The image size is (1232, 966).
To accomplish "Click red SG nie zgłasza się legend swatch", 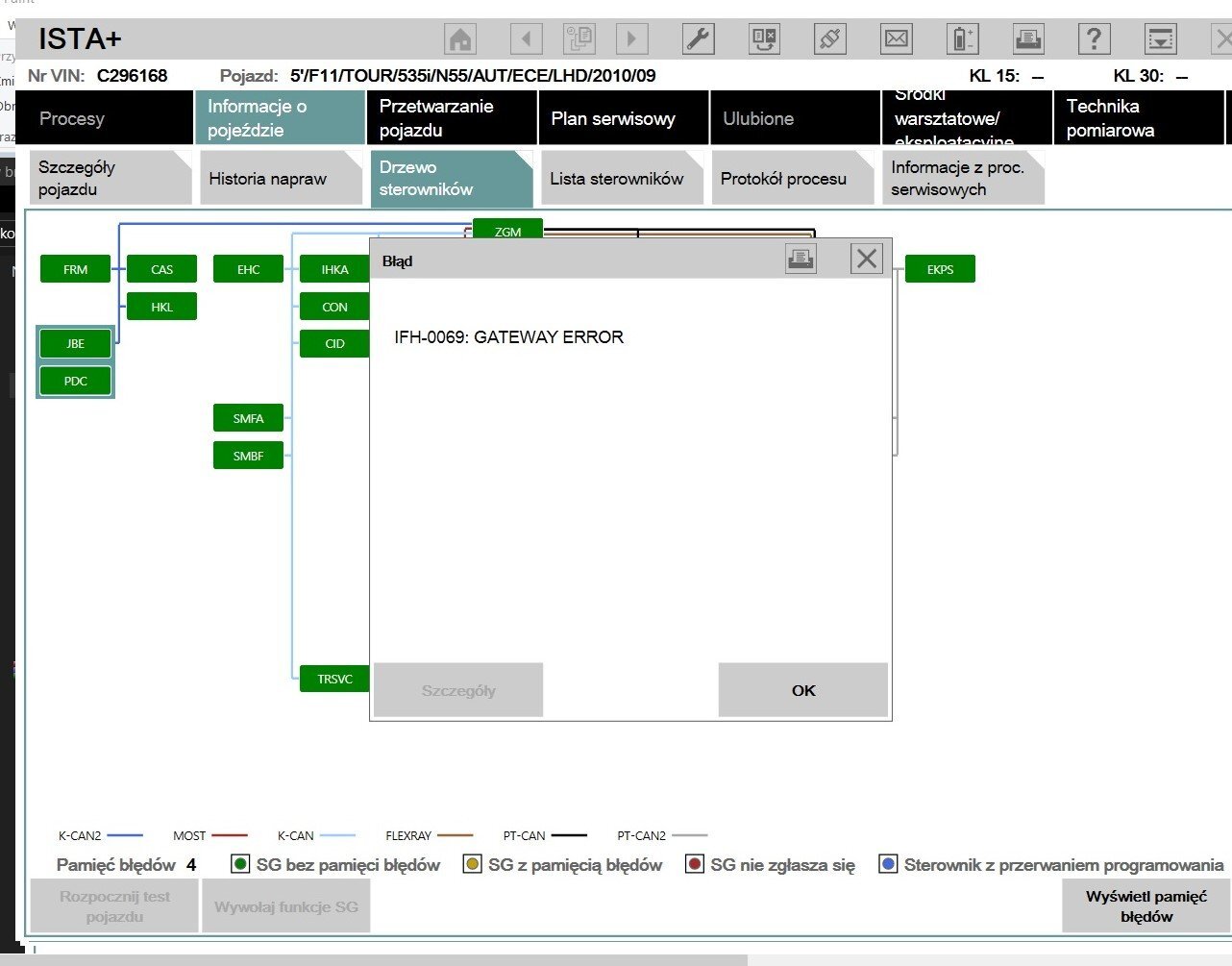I will tap(694, 864).
